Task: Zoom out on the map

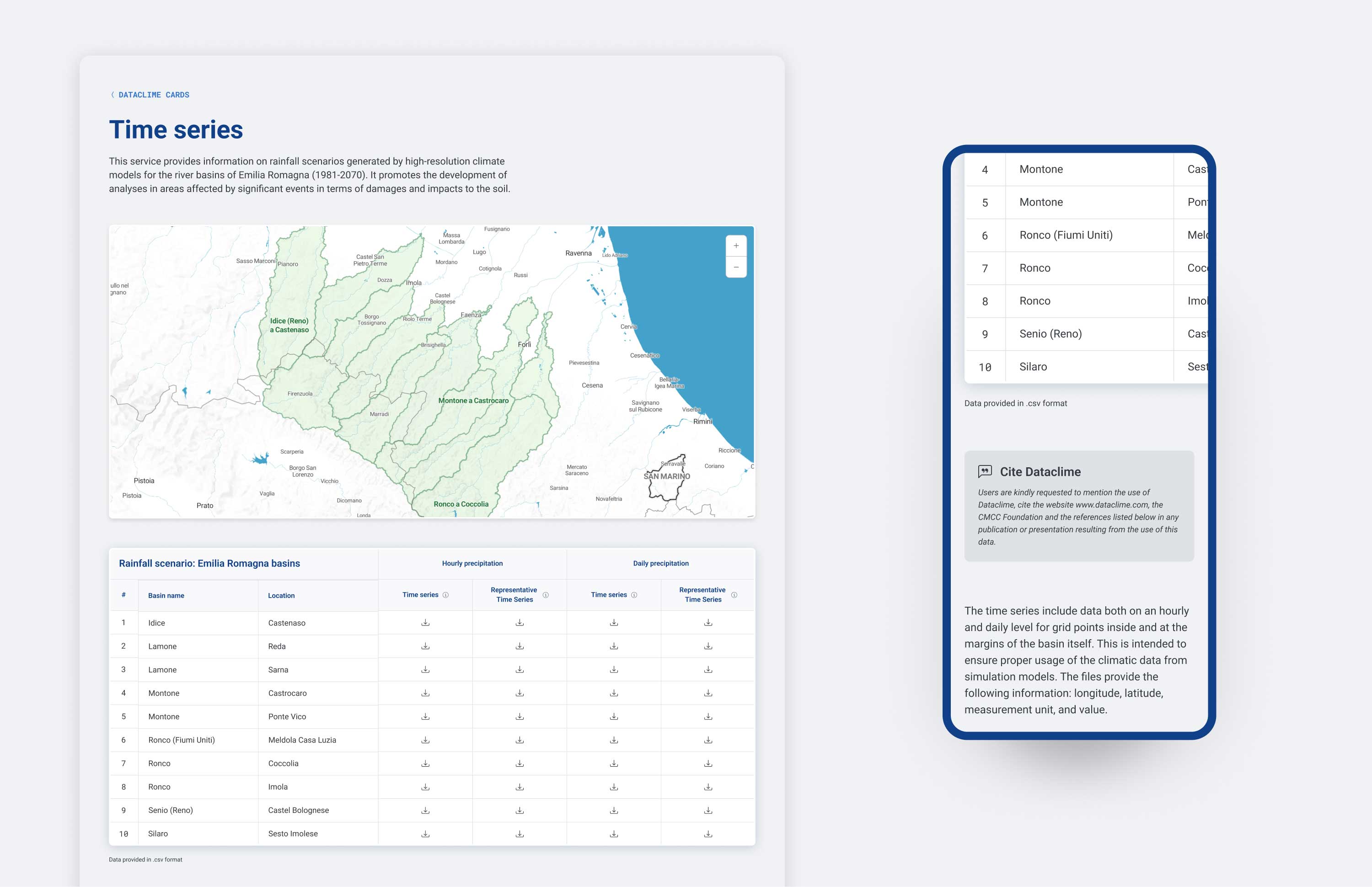Action: tap(735, 267)
